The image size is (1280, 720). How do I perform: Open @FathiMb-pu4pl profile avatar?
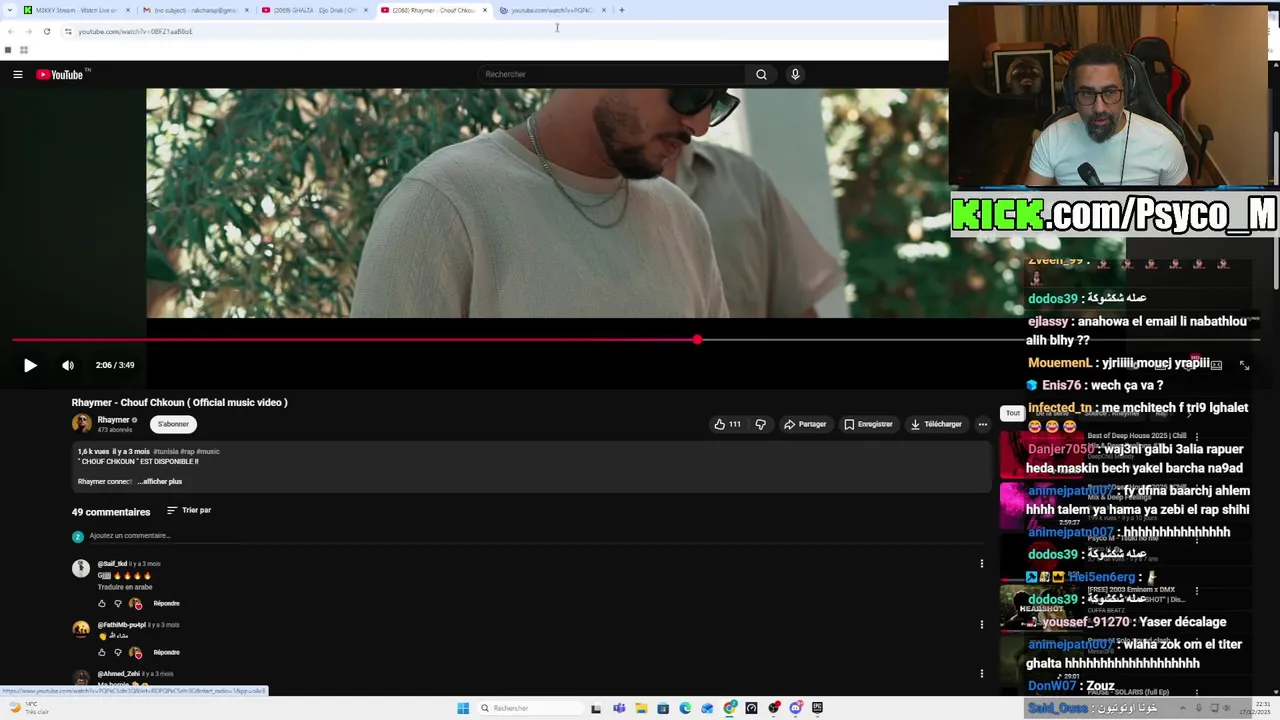coord(81,629)
